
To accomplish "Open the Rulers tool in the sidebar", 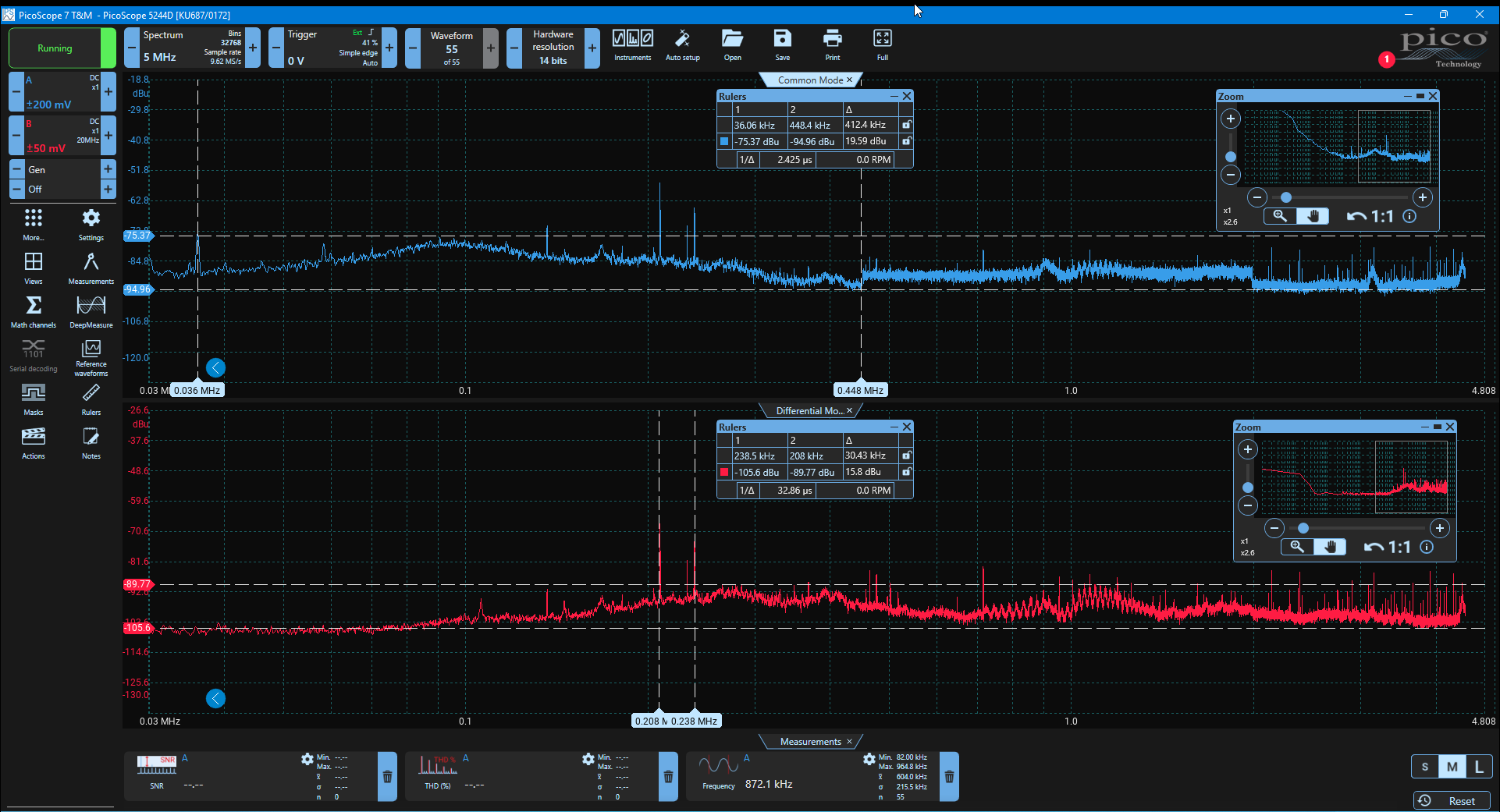I will pos(91,399).
